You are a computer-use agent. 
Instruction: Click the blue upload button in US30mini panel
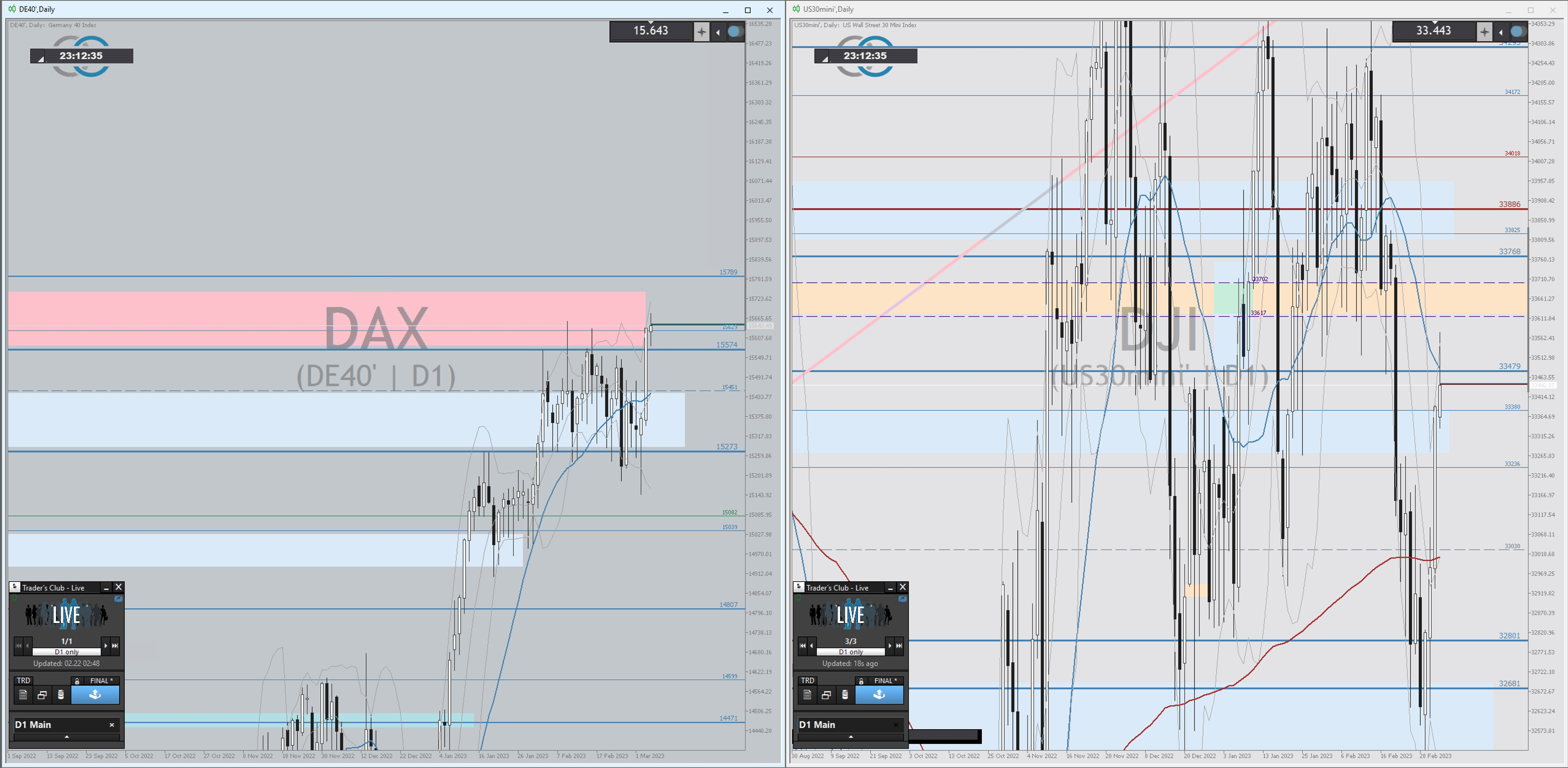[879, 694]
